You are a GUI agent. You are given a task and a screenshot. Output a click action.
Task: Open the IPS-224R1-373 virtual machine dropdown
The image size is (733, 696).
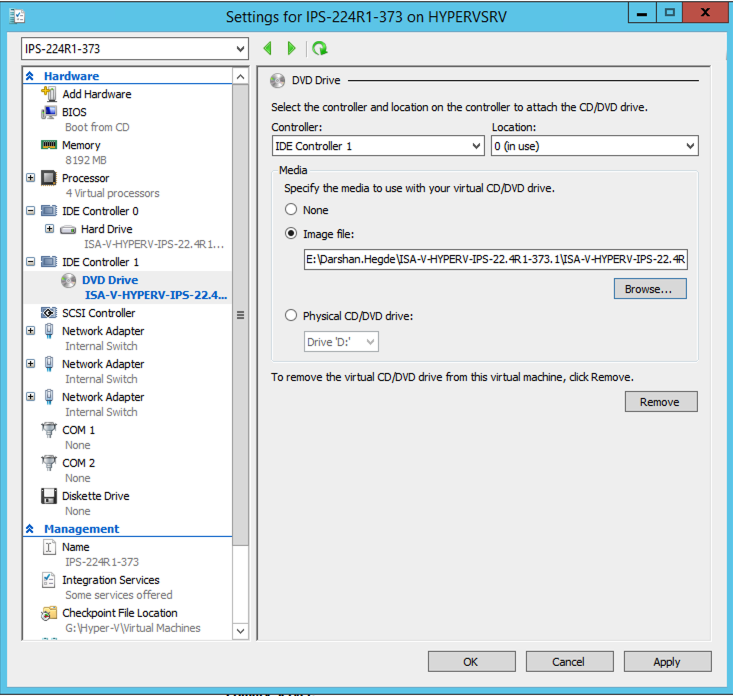[135, 49]
